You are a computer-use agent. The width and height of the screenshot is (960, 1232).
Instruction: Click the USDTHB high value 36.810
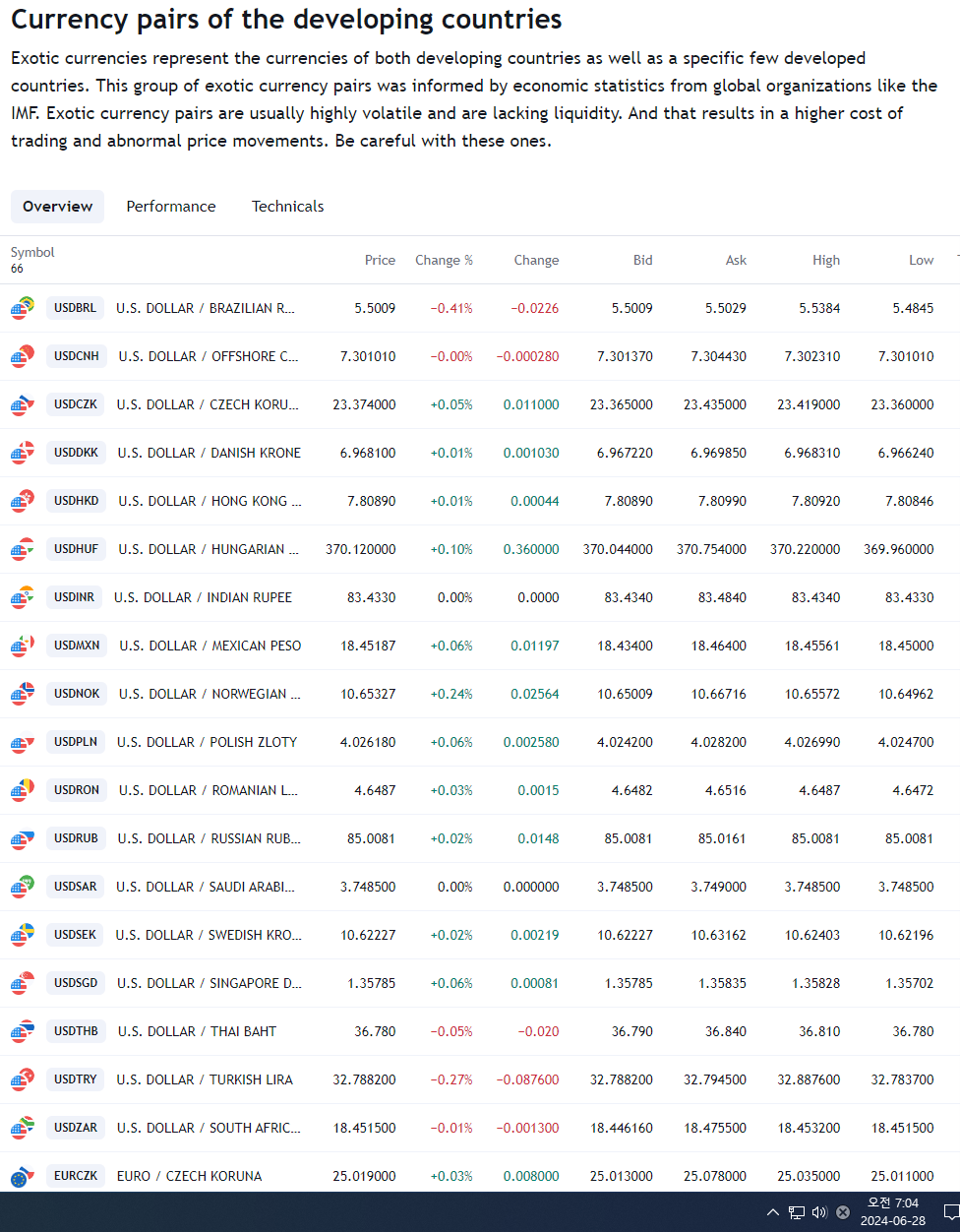[x=819, y=1031]
